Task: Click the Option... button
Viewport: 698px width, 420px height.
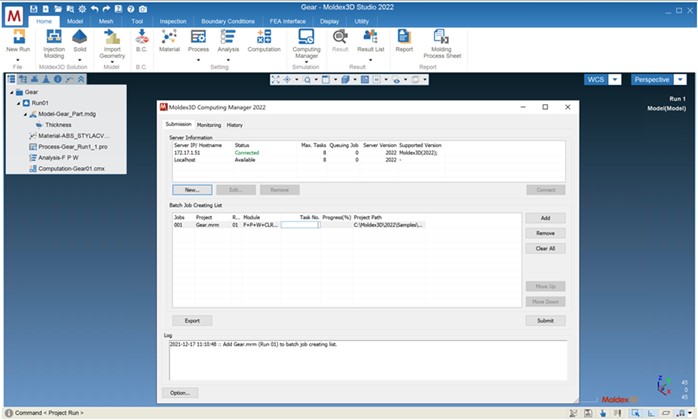Action: (180, 393)
